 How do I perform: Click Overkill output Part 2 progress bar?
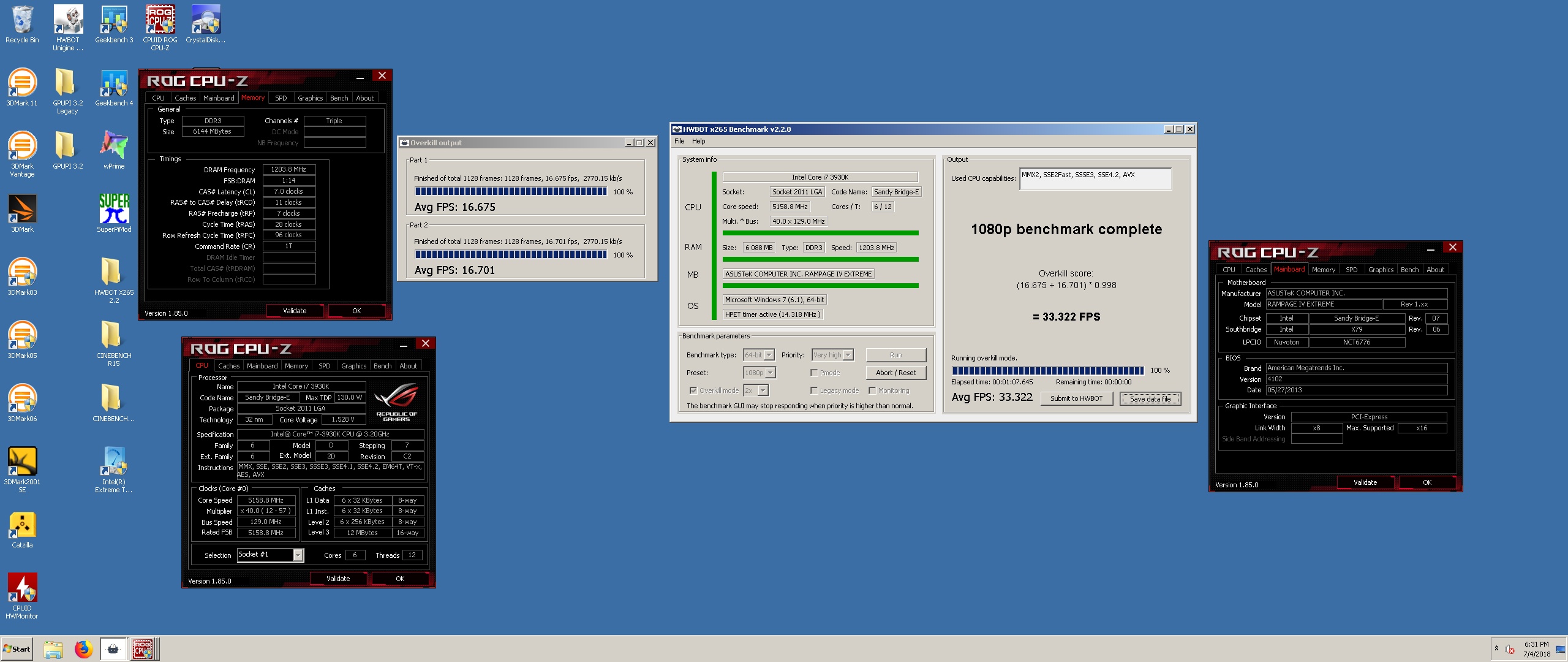pyautogui.click(x=511, y=255)
